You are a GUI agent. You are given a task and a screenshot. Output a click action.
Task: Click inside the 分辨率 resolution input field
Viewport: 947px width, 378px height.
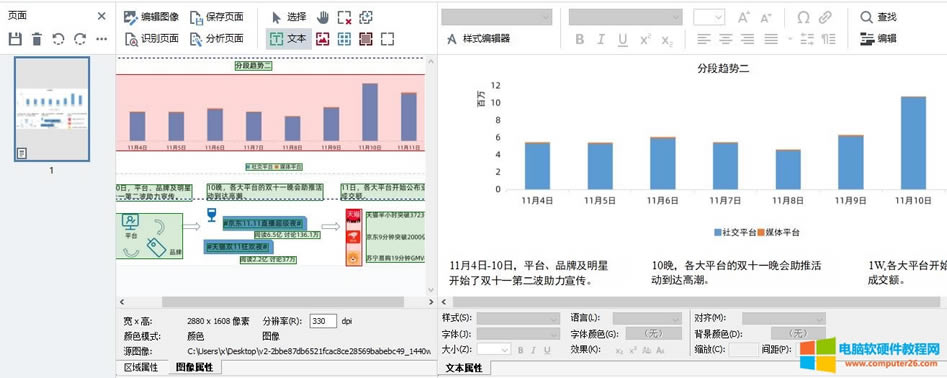tap(323, 321)
